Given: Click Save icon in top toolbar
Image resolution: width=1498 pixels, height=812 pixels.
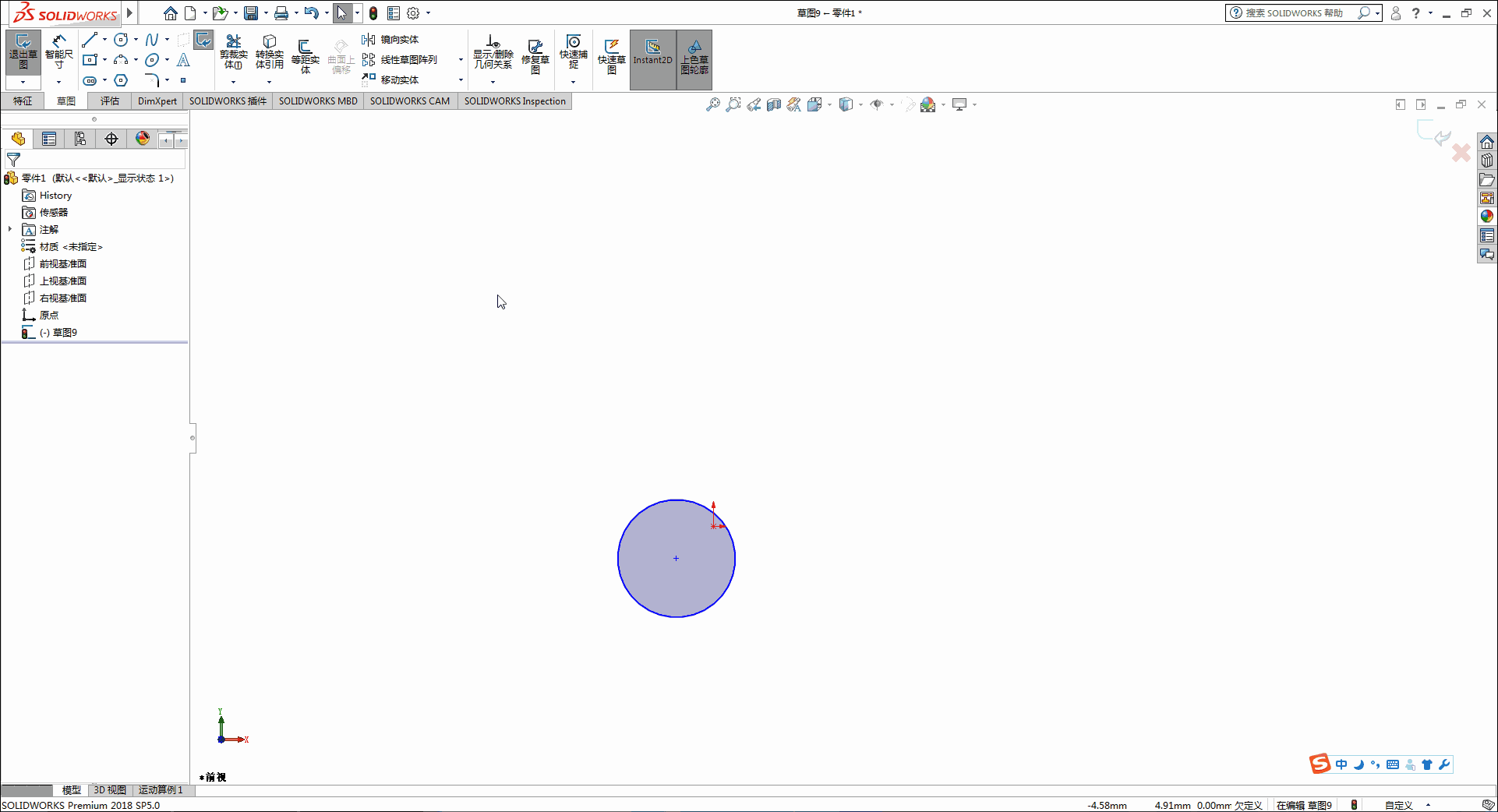Looking at the screenshot, I should [250, 13].
